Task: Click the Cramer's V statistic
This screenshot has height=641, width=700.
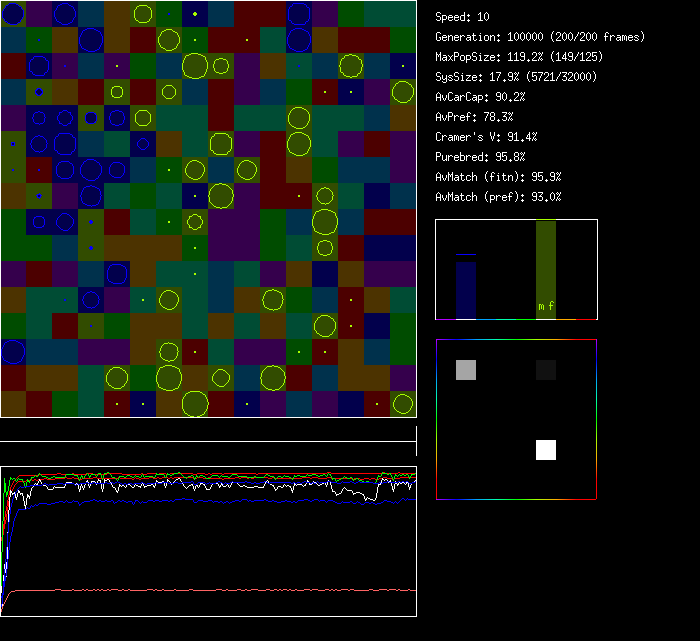Action: pos(486,137)
